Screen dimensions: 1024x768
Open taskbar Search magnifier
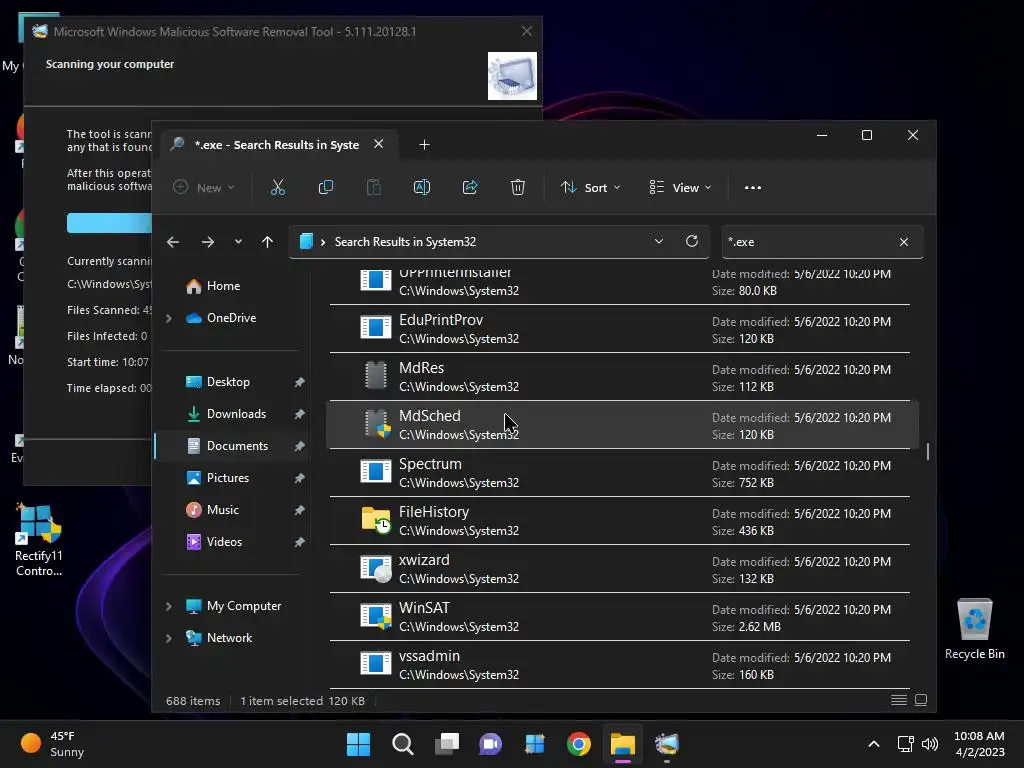pyautogui.click(x=402, y=744)
